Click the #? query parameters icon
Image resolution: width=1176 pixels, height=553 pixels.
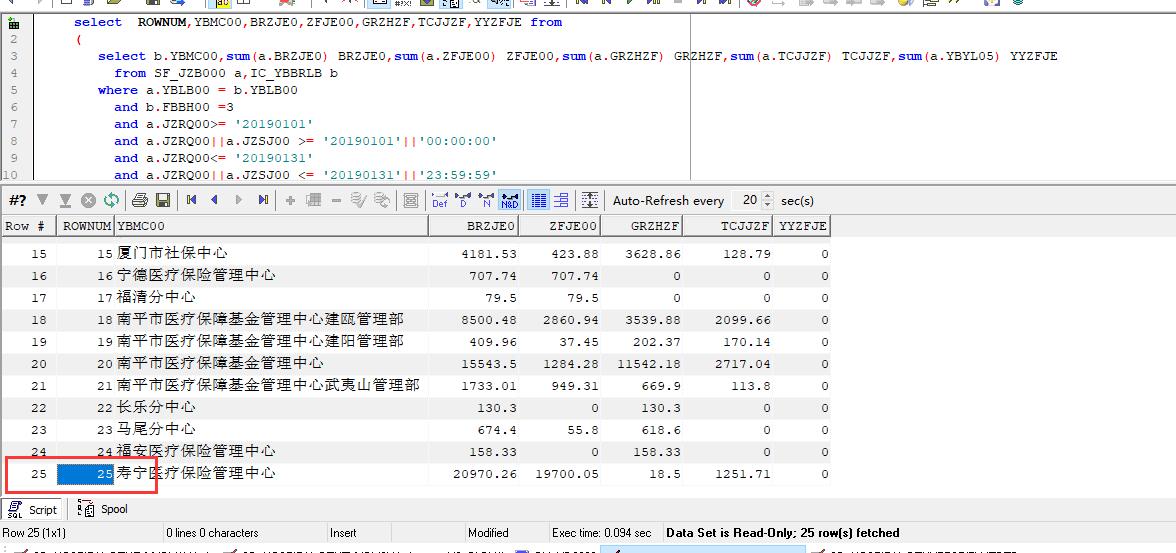tap(17, 200)
